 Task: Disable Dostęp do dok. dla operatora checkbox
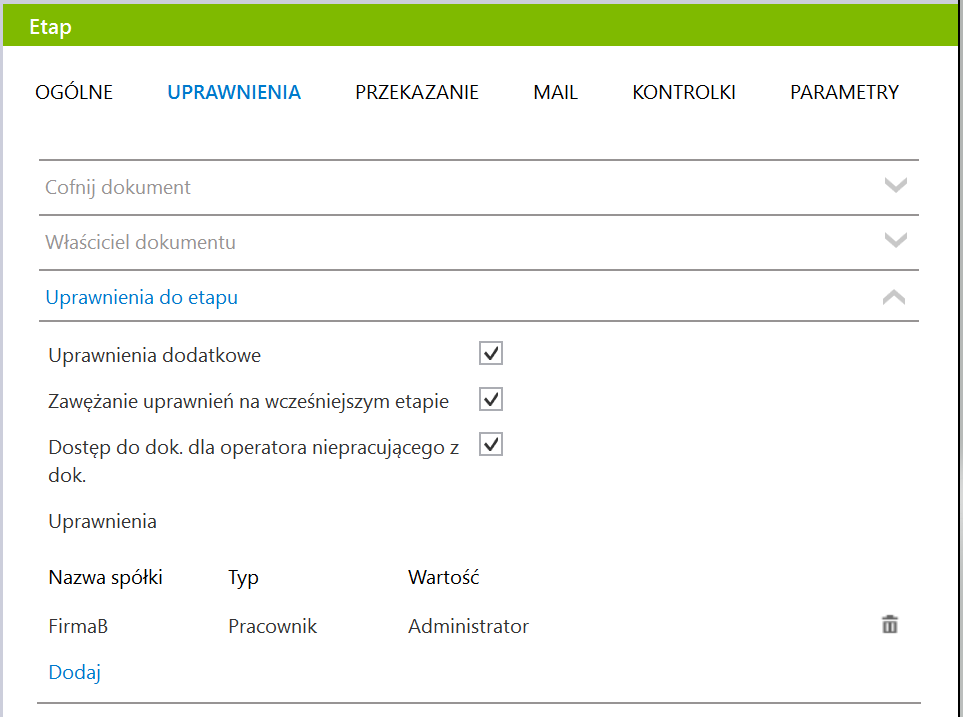click(491, 445)
